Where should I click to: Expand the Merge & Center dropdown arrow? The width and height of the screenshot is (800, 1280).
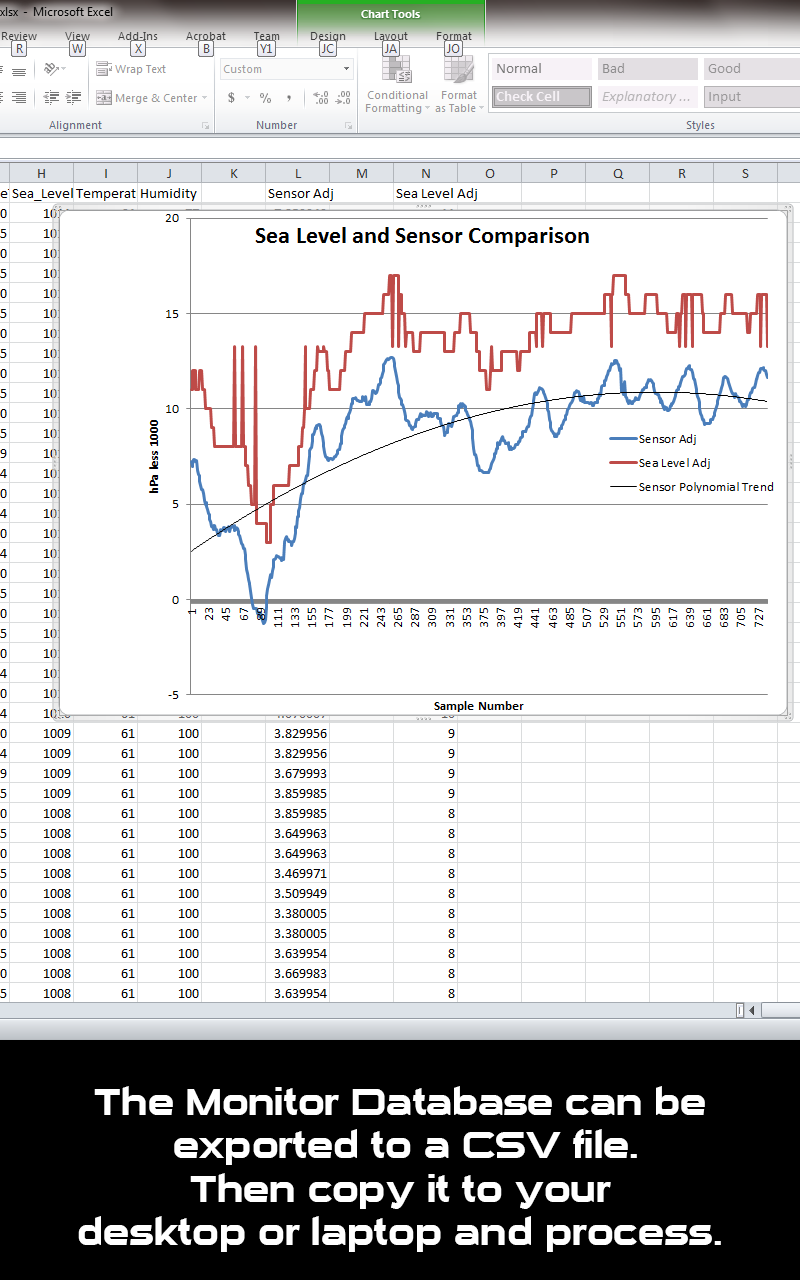205,98
